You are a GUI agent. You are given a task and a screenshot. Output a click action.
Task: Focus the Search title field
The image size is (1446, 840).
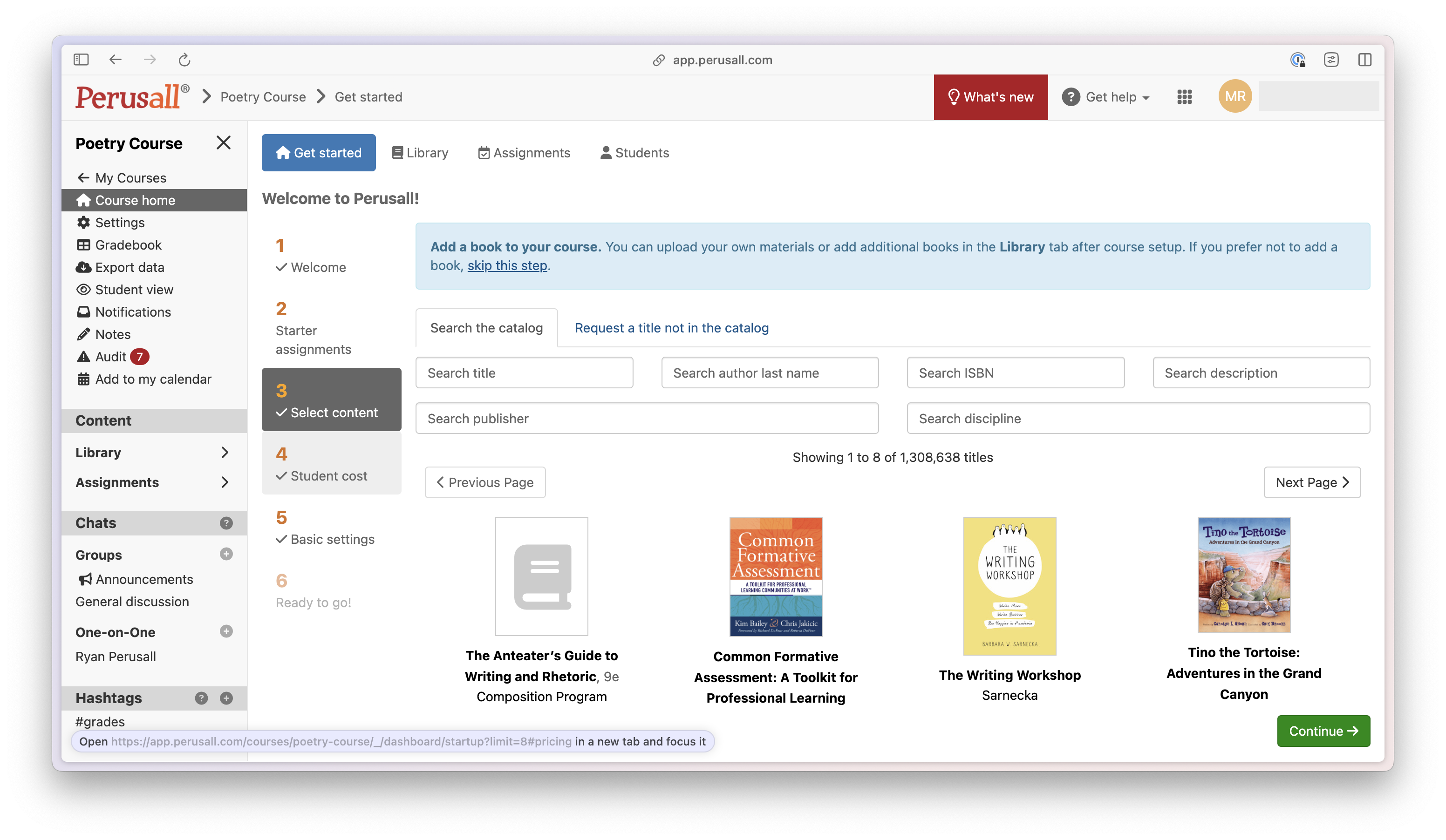click(x=524, y=373)
